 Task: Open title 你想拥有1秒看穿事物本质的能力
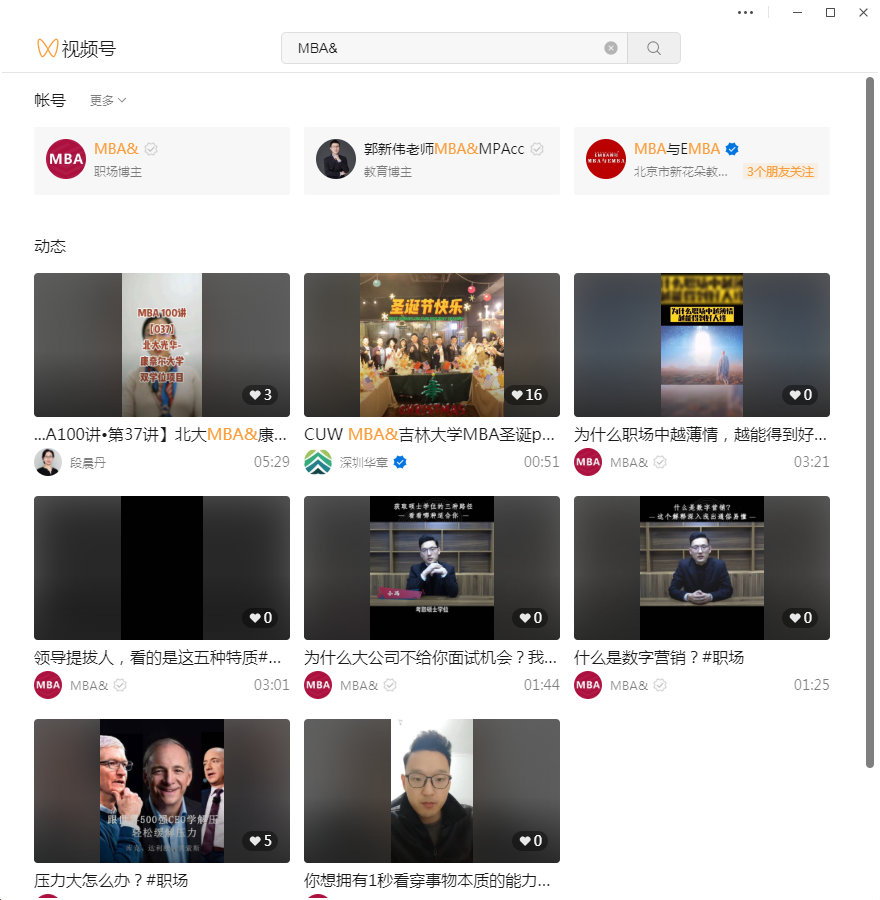(x=428, y=880)
